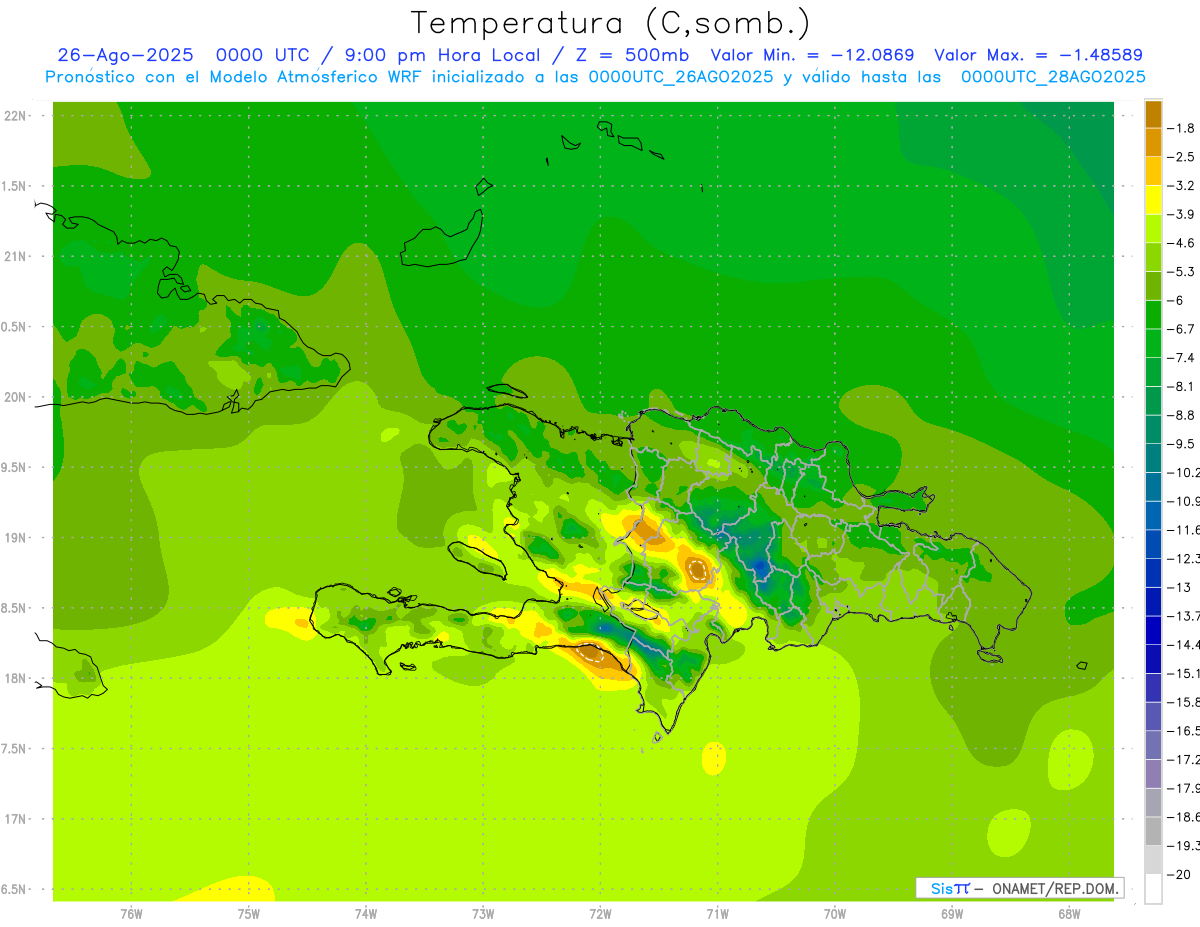
Task: Pick the yellow swatch between -3.2 and -3.9
Action: point(1153,200)
